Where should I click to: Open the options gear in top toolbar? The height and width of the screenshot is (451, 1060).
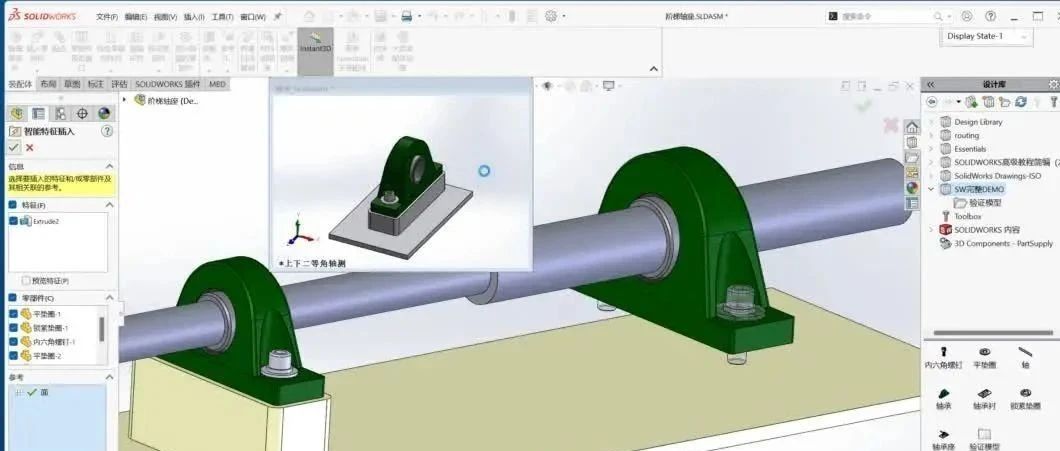point(551,16)
